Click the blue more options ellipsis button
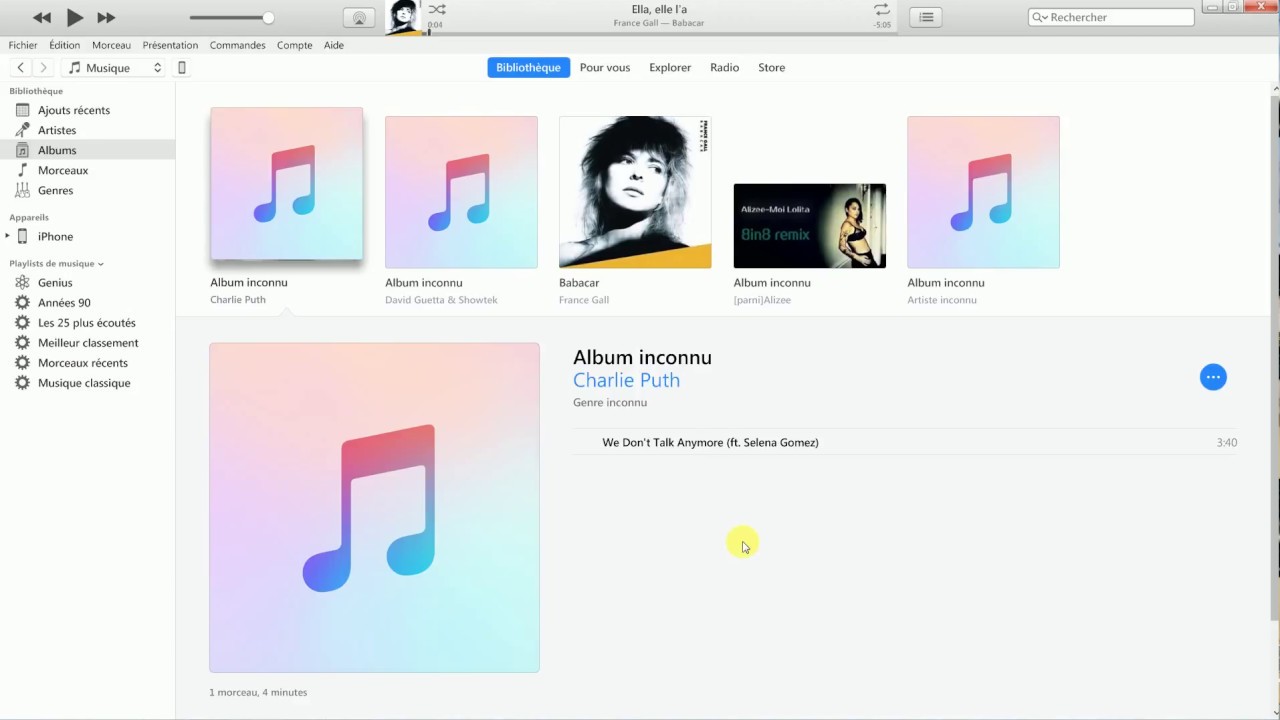 click(1213, 377)
